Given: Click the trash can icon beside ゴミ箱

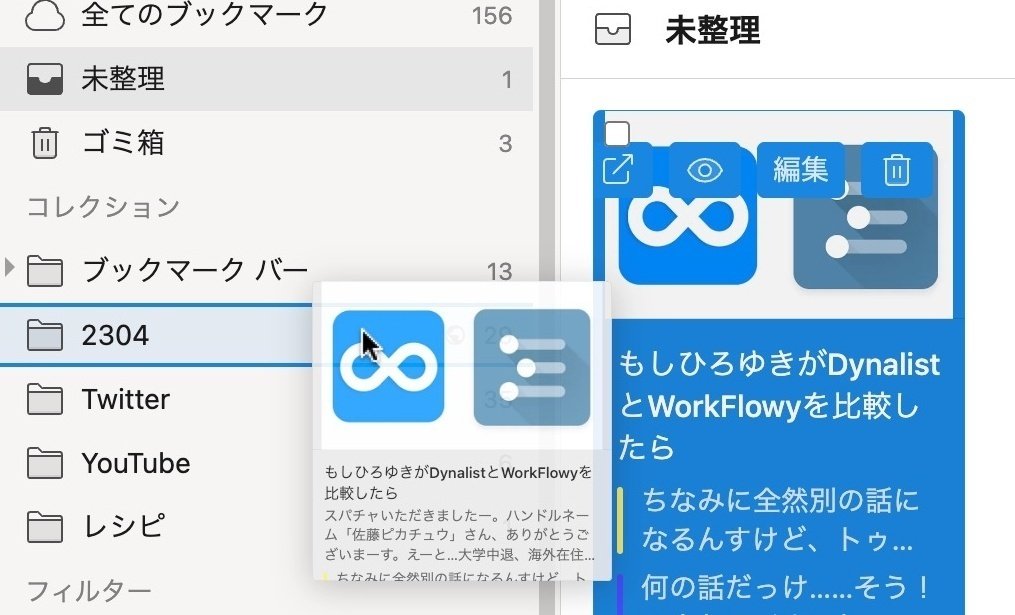Looking at the screenshot, I should 45,142.
